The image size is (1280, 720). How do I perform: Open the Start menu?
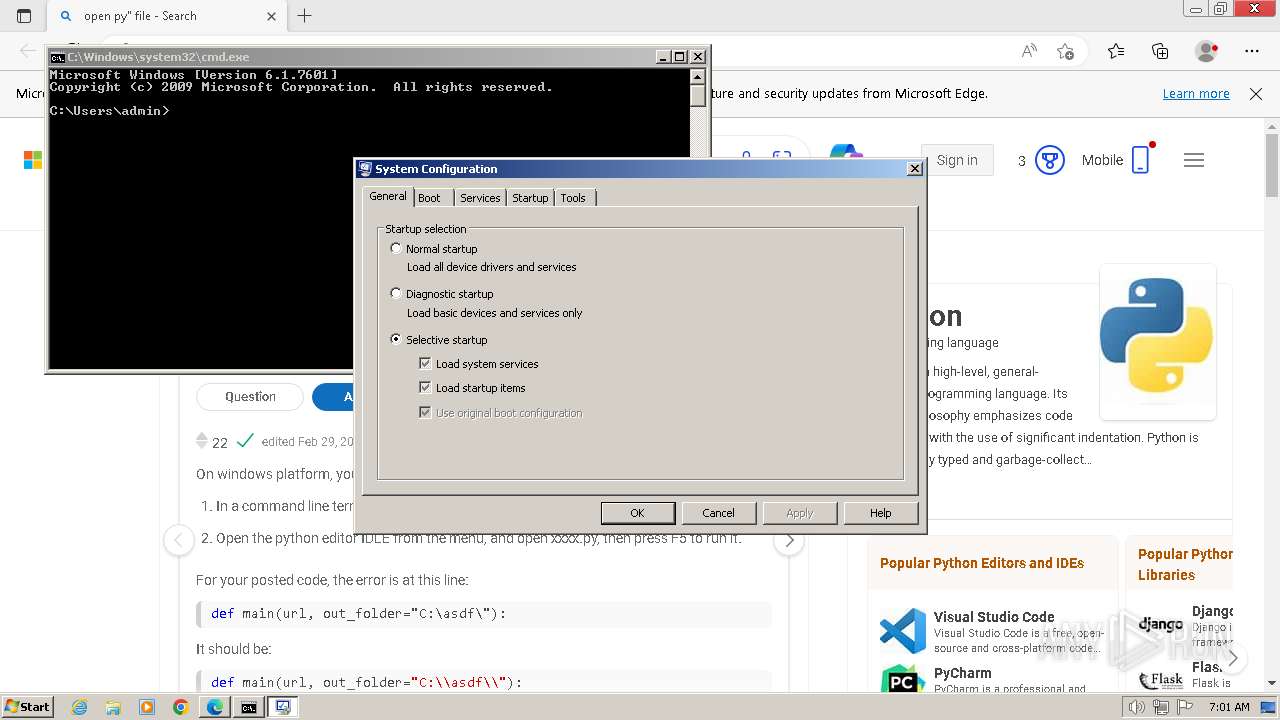click(28, 707)
